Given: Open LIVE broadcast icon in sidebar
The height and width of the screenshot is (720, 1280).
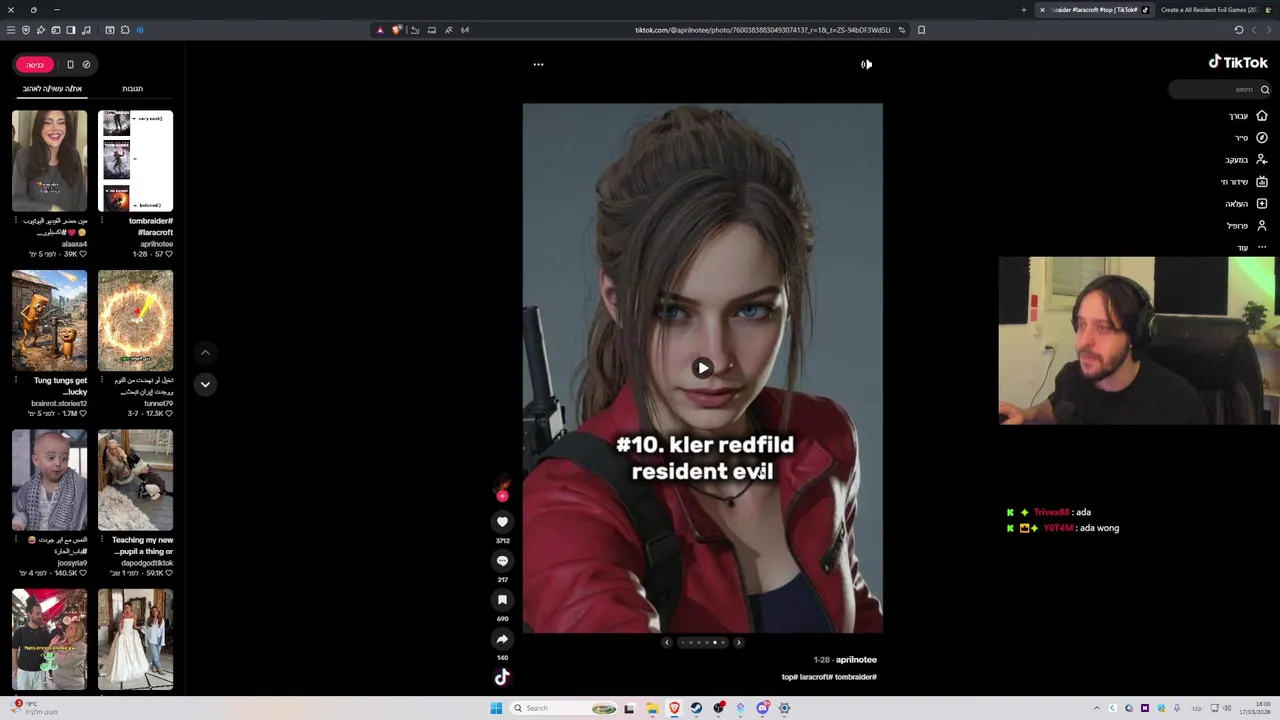Looking at the screenshot, I should (x=1262, y=182).
